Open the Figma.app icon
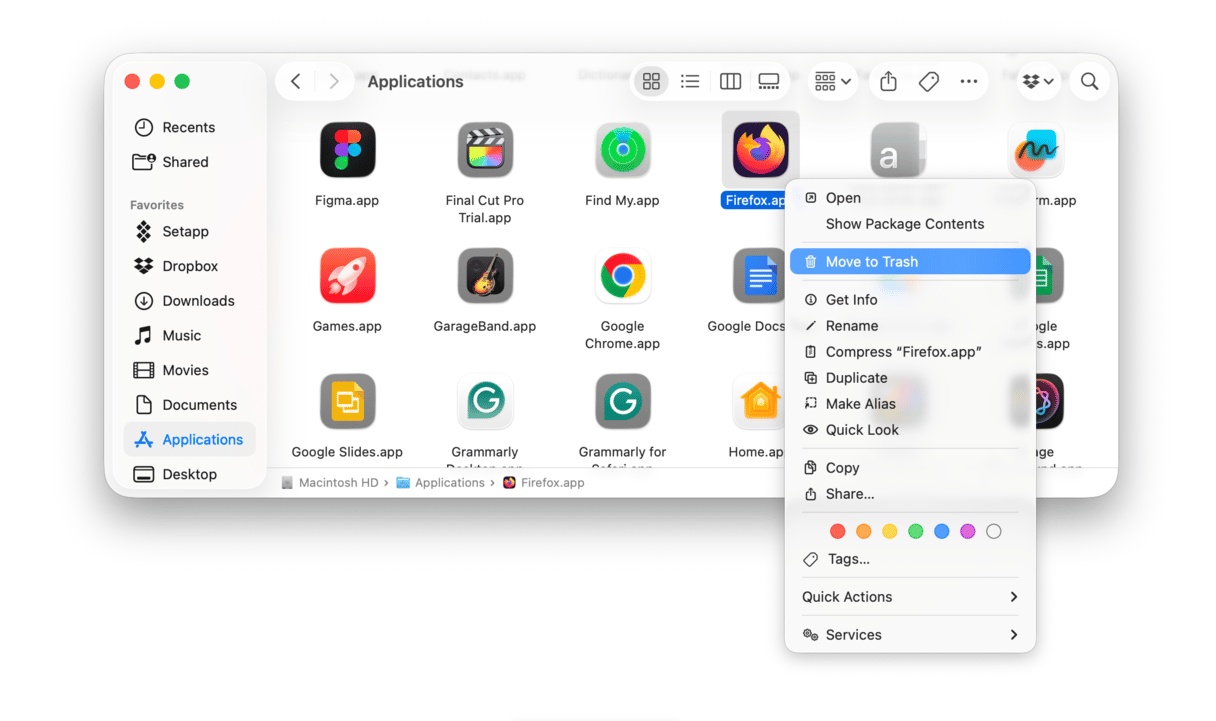Image resolution: width=1216 pixels, height=721 pixels. pos(347,150)
